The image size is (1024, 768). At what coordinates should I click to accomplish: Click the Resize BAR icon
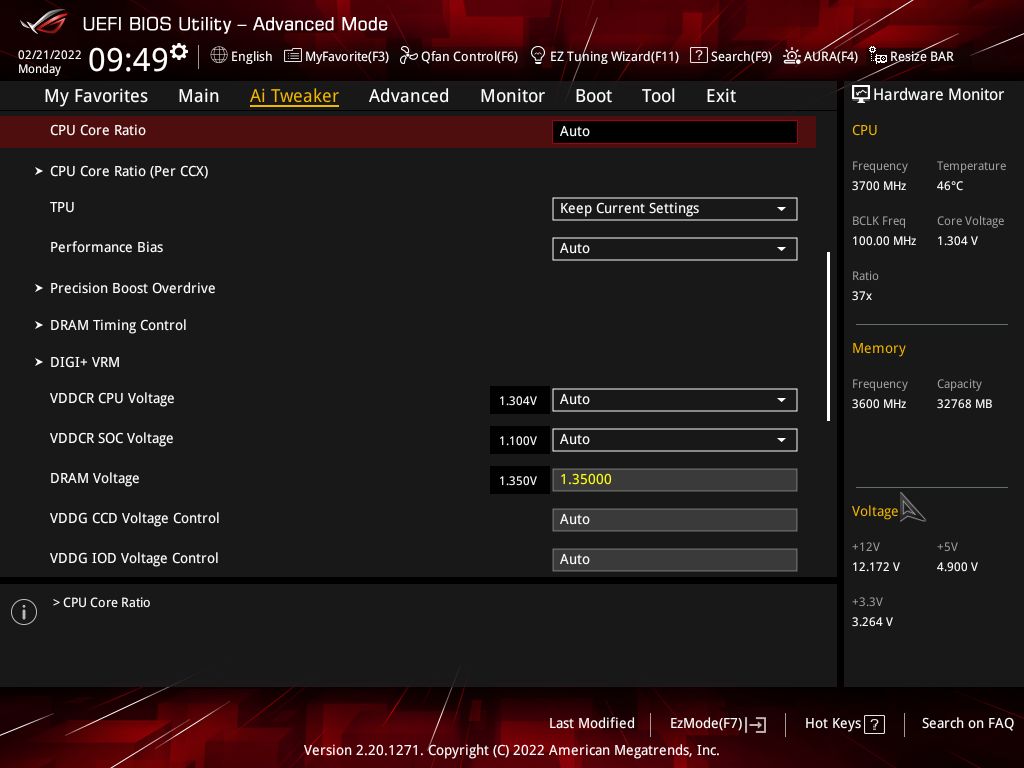pyautogui.click(x=878, y=56)
